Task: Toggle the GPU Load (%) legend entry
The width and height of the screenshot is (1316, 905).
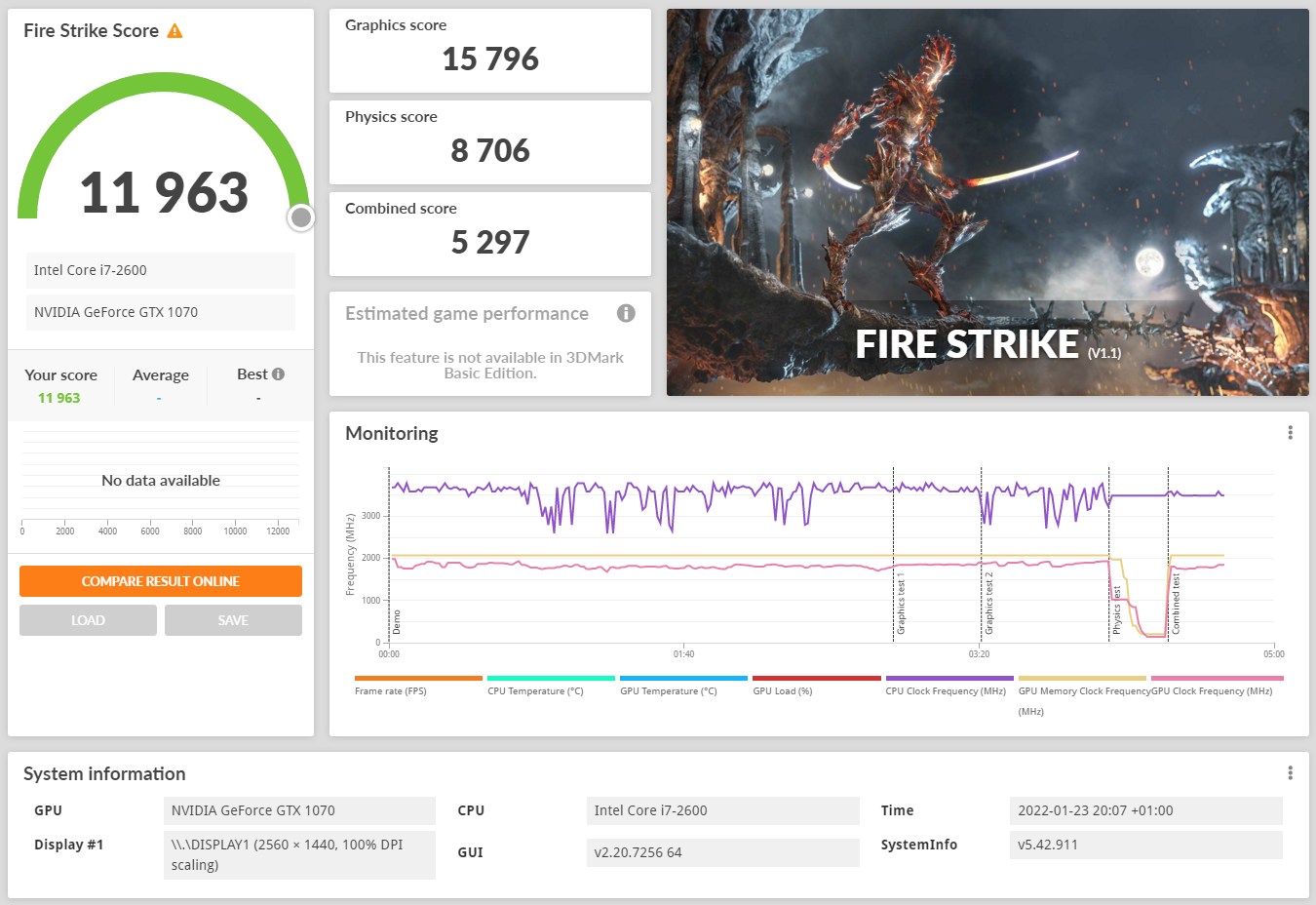Action: [x=816, y=686]
